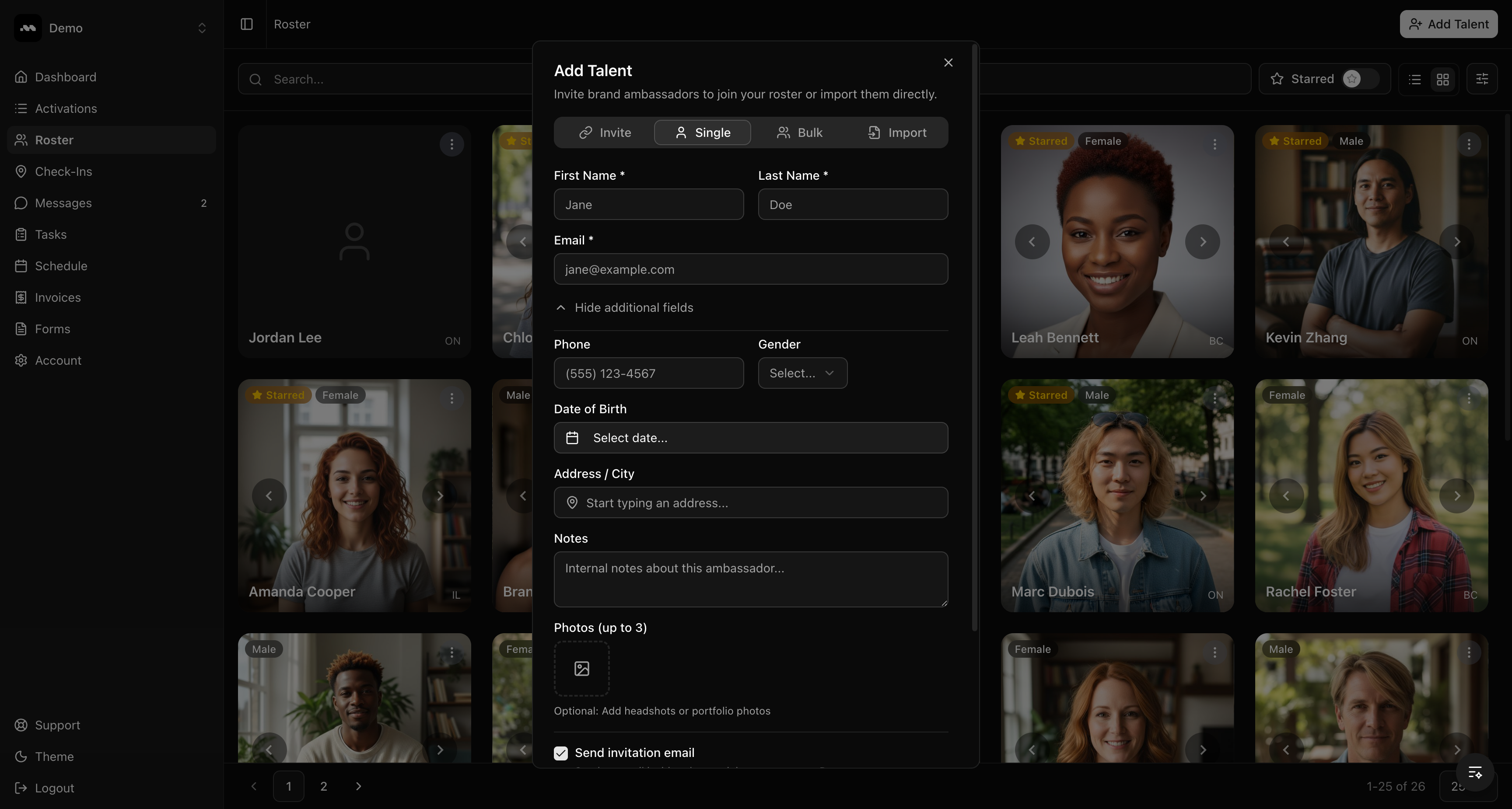The image size is (1512, 809).
Task: Switch to list view layout icon
Action: pos(1414,79)
